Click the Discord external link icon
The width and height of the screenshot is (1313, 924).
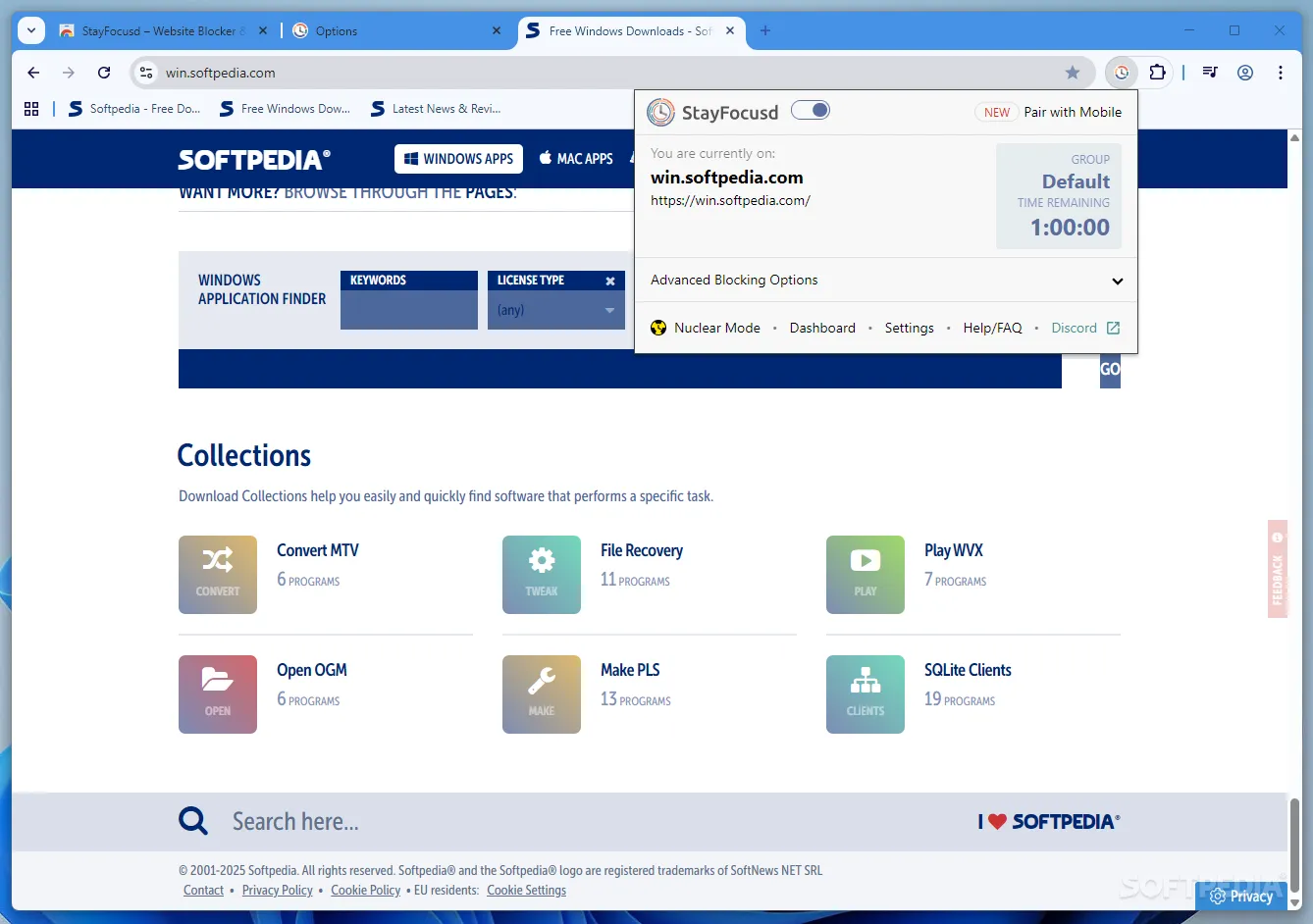click(x=1113, y=328)
